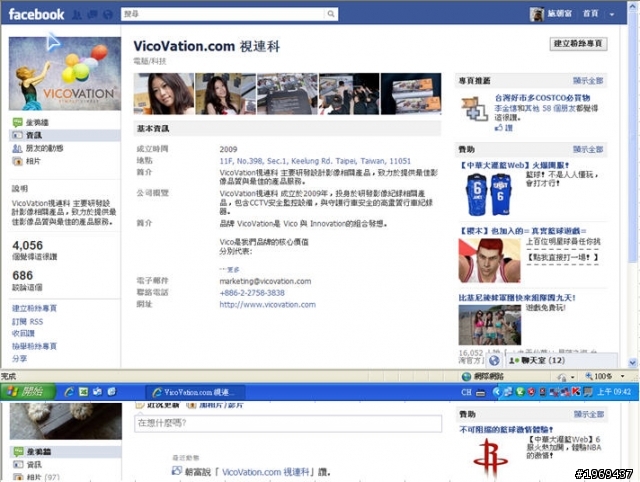Click the red-haired basketball player ad image
Screen dimensions: 640x482
click(489, 261)
